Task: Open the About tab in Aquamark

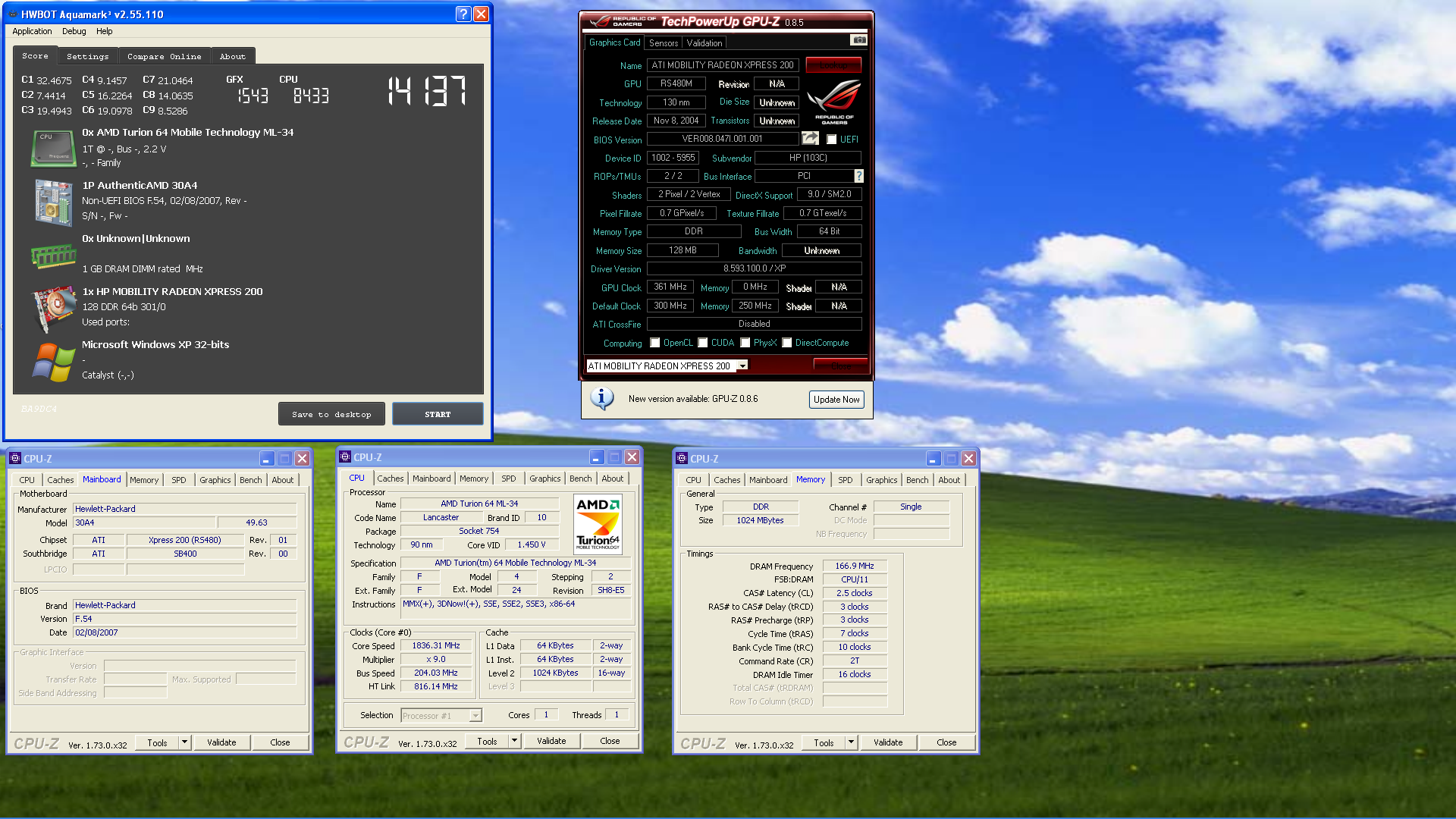Action: [x=233, y=56]
